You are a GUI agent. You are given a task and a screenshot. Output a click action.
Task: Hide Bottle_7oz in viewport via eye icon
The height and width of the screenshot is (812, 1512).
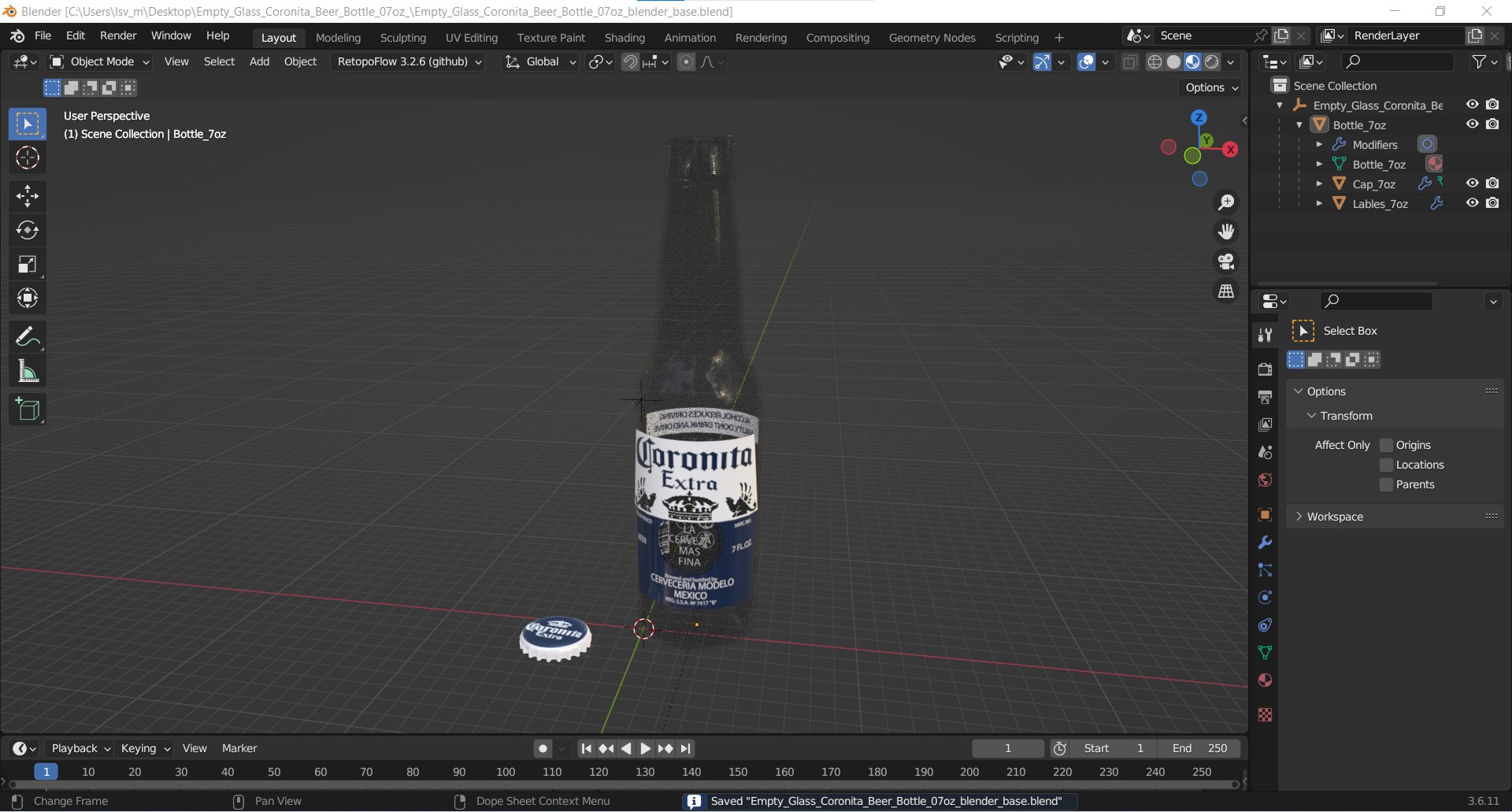[x=1472, y=124]
